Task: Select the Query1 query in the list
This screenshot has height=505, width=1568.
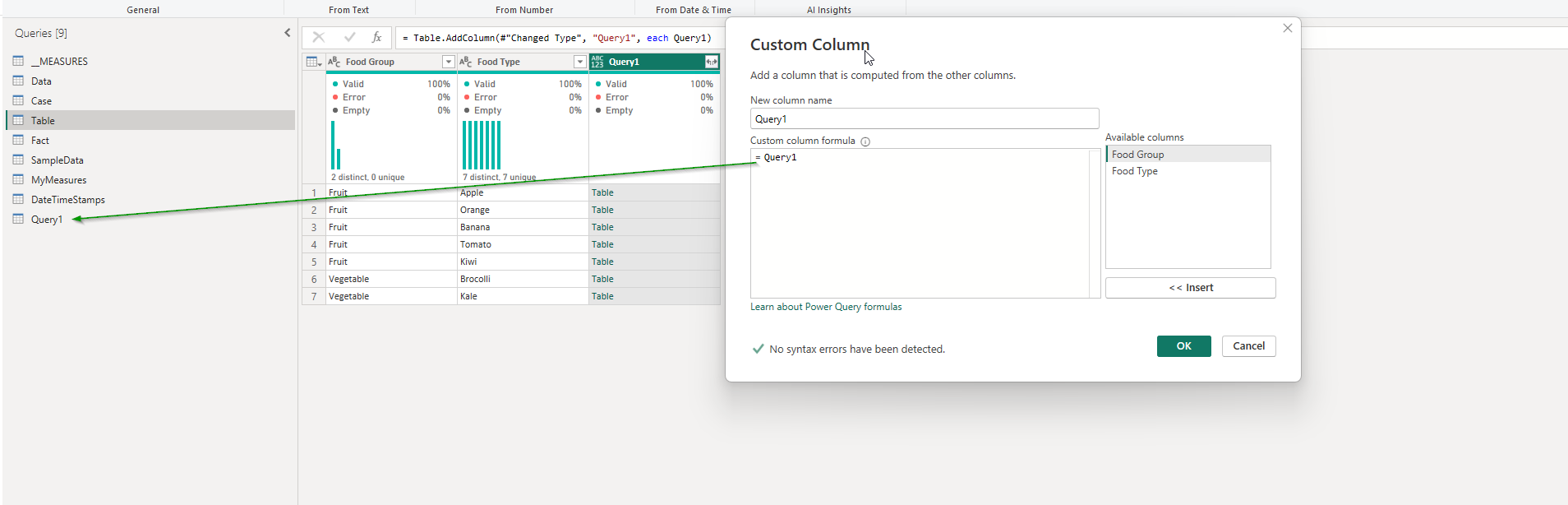Action: click(x=150, y=220)
